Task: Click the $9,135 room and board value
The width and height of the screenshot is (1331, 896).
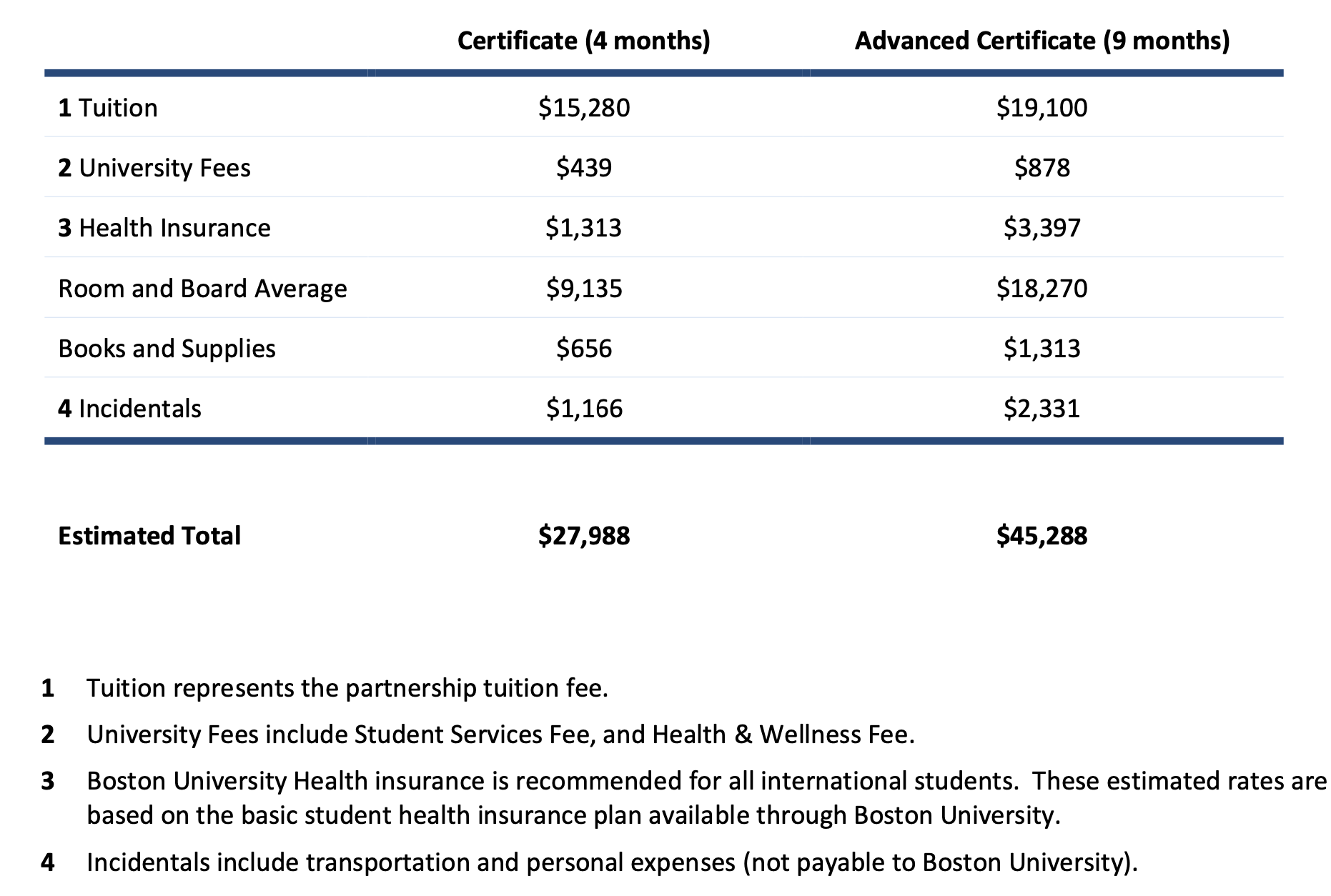Action: [584, 289]
